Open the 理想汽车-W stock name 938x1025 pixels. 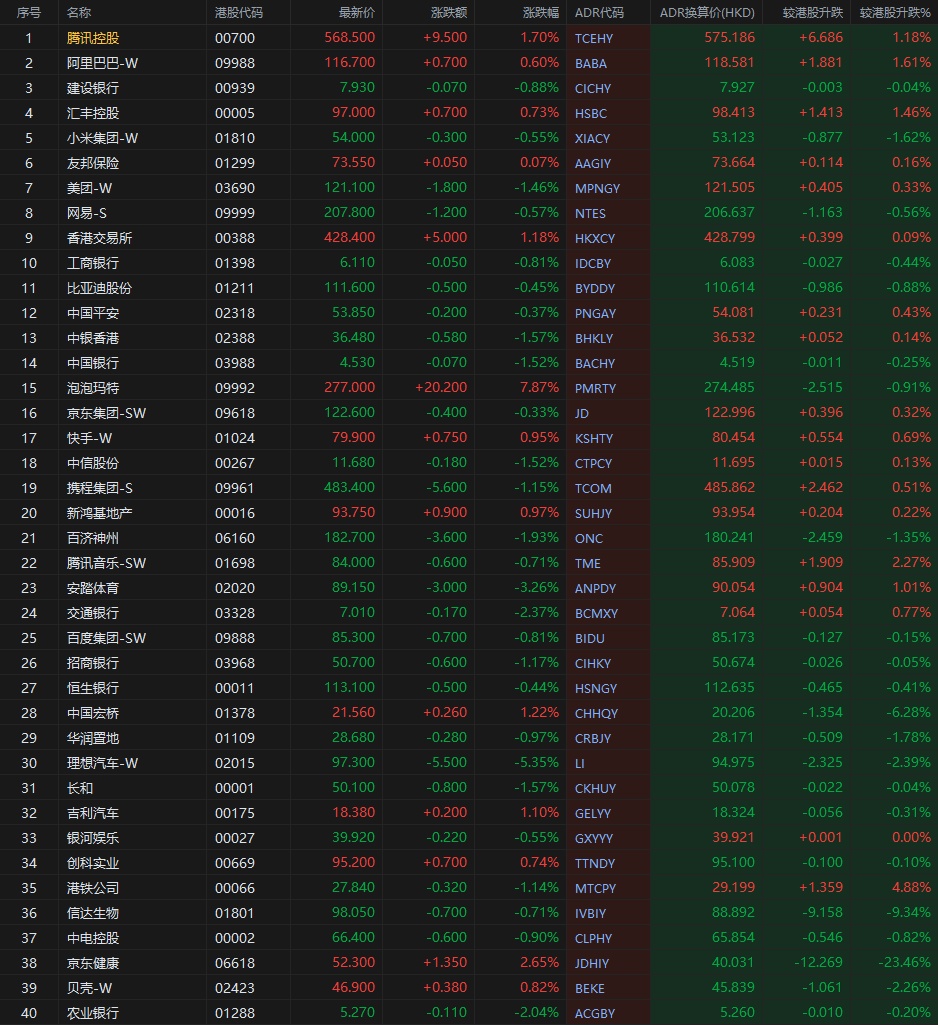(x=103, y=763)
